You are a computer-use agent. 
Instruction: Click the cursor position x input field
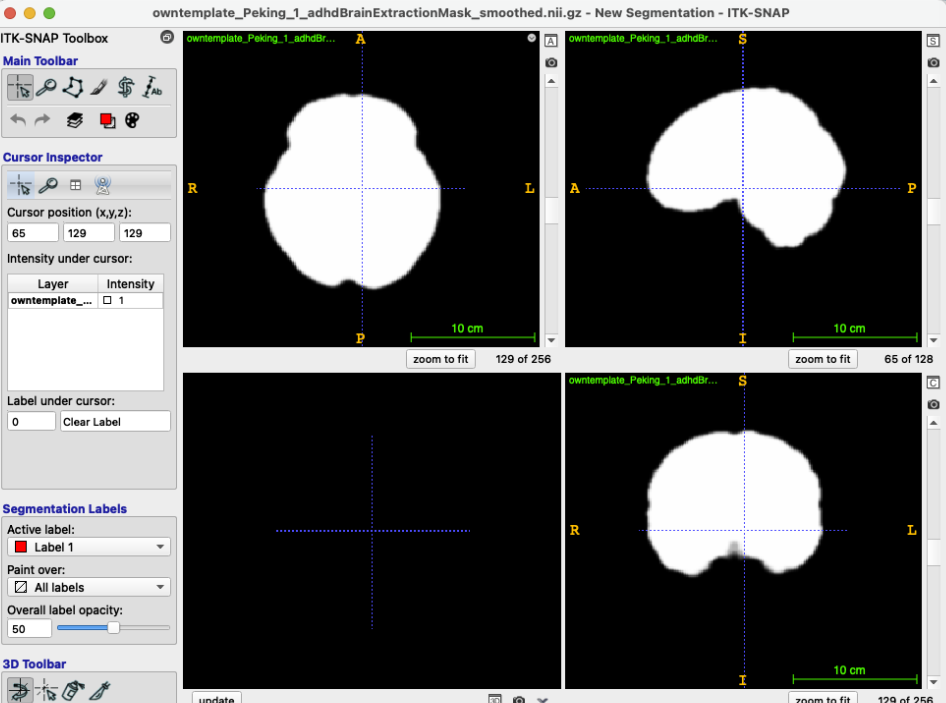(x=30, y=232)
